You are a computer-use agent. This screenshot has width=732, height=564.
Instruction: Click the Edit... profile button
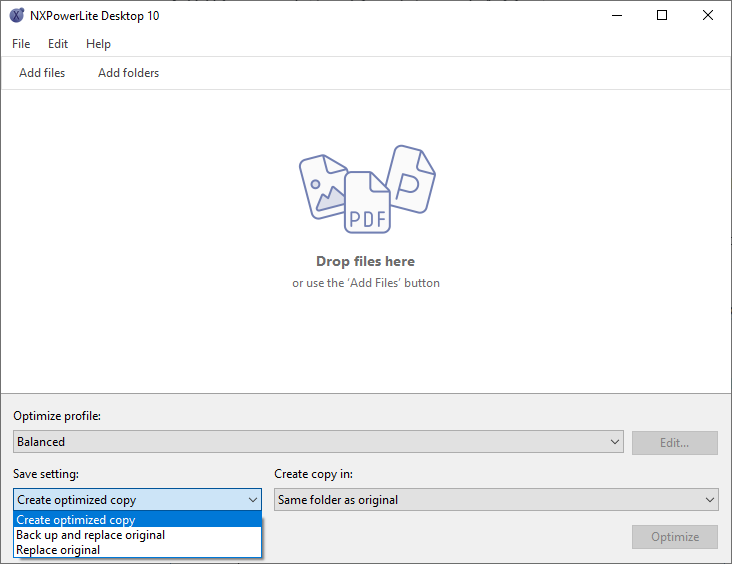675,443
